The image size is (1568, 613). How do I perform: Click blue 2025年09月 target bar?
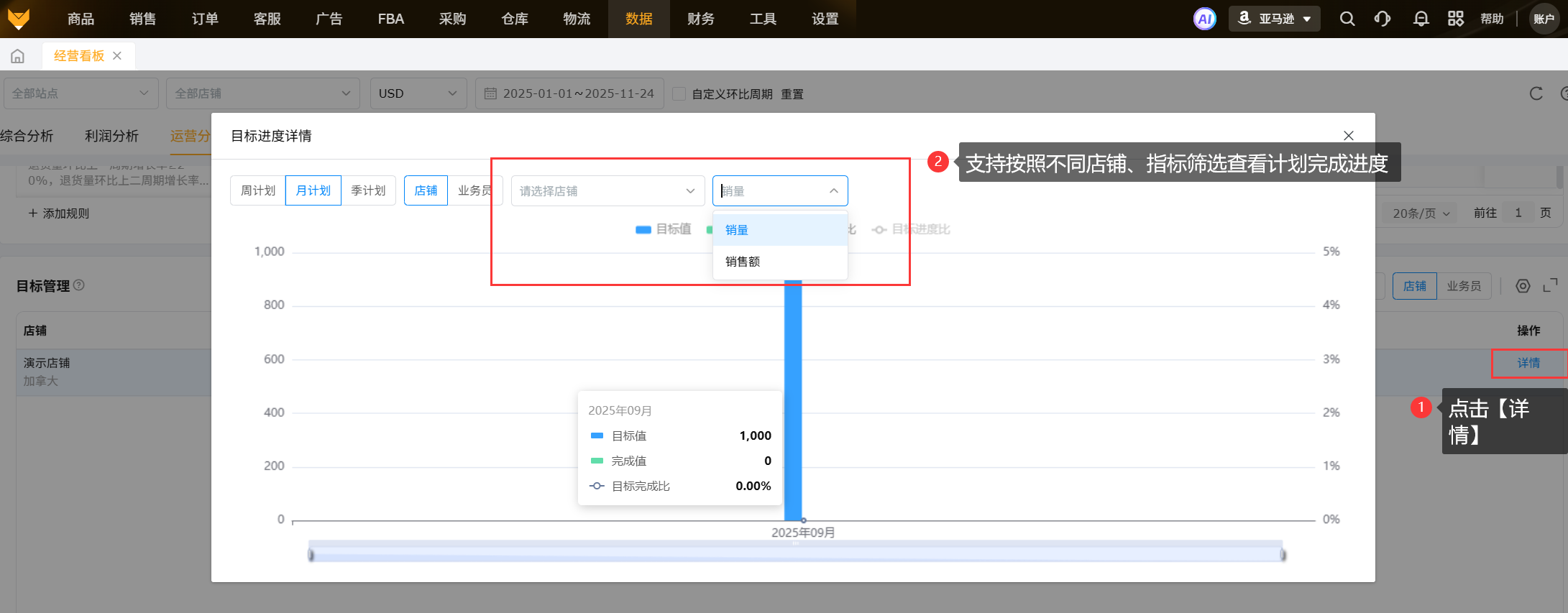793,399
